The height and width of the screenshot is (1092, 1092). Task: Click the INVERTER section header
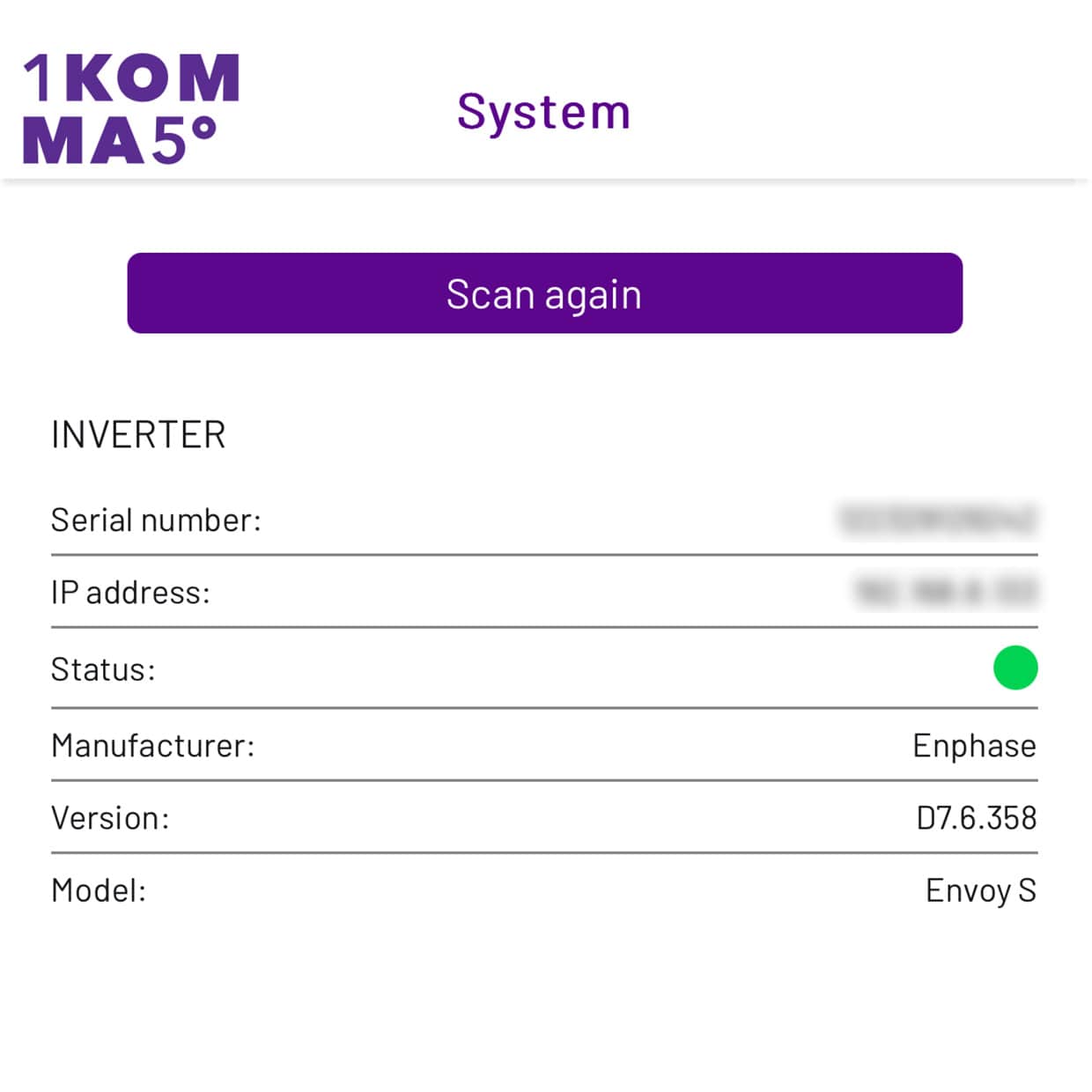(137, 433)
